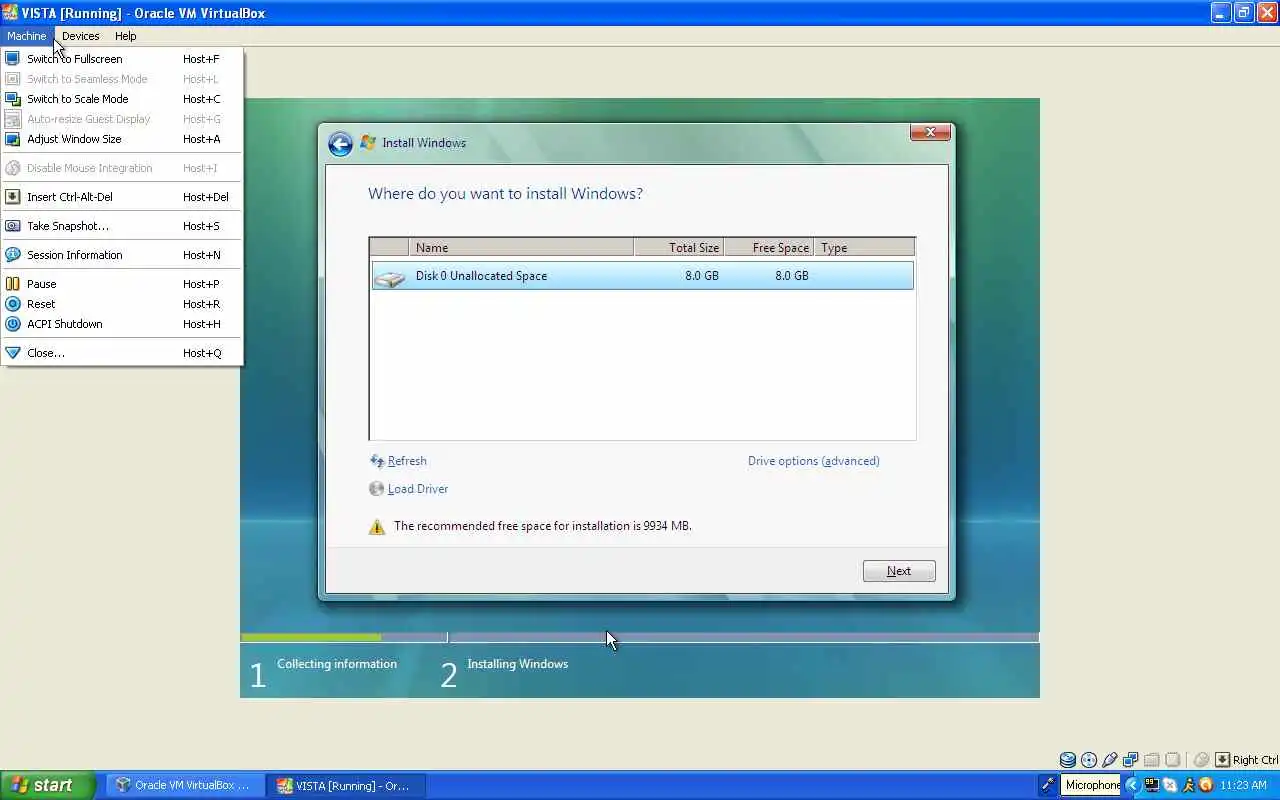
Task: Click the Scale Mode icon
Action: (x=13, y=99)
